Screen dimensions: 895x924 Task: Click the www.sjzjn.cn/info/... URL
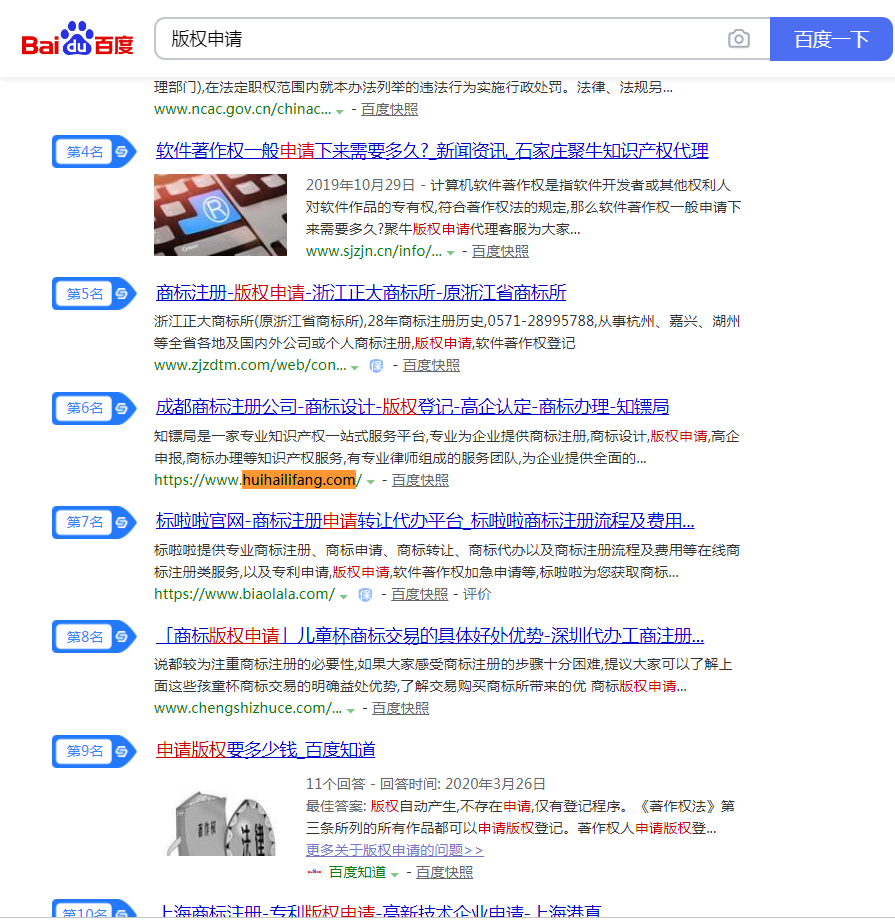click(x=374, y=252)
